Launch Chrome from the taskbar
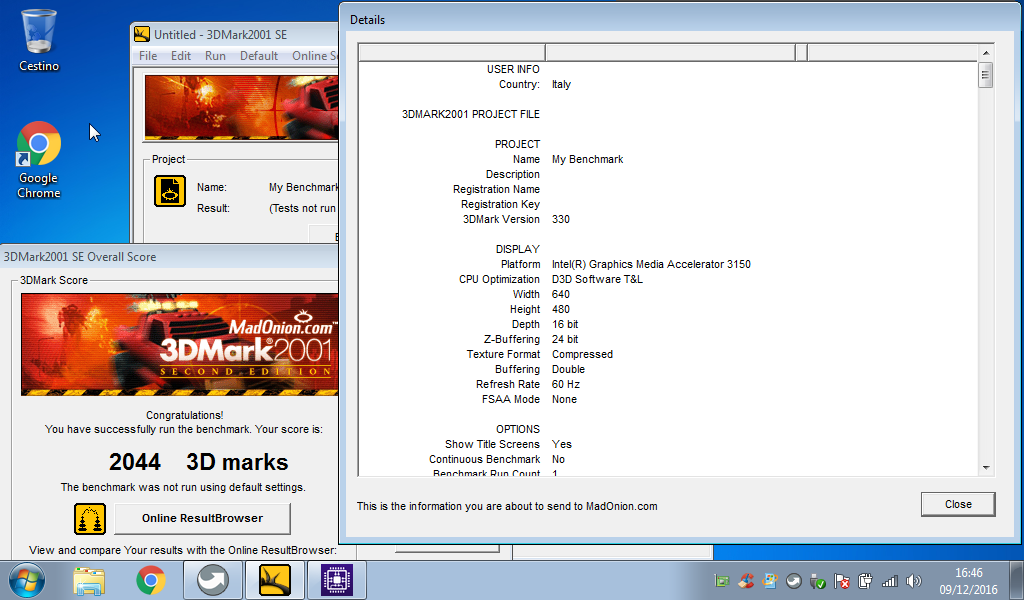The width and height of the screenshot is (1024, 600). (151, 580)
